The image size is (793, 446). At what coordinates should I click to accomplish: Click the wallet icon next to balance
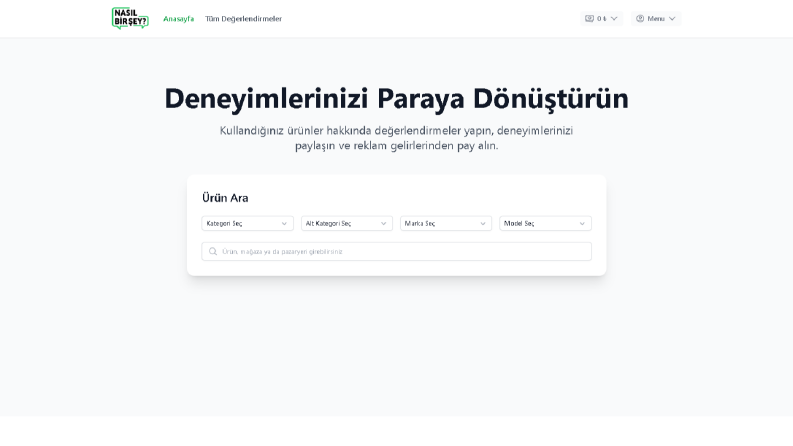pyautogui.click(x=589, y=19)
